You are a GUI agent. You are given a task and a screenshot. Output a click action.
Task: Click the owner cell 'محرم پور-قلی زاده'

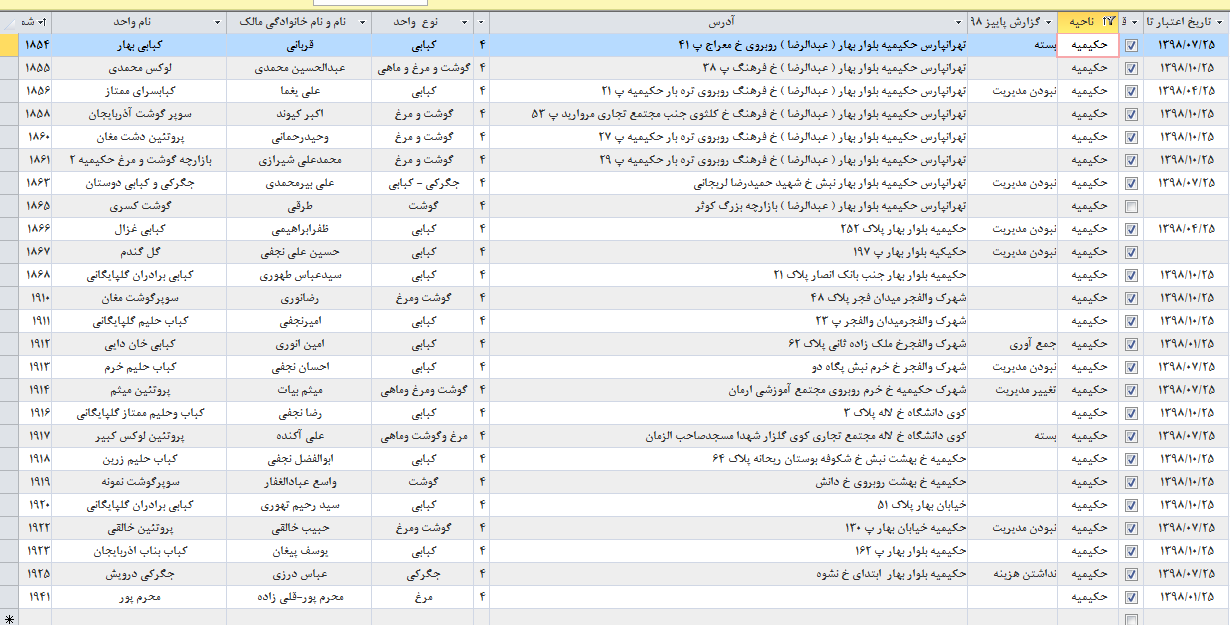click(x=299, y=597)
